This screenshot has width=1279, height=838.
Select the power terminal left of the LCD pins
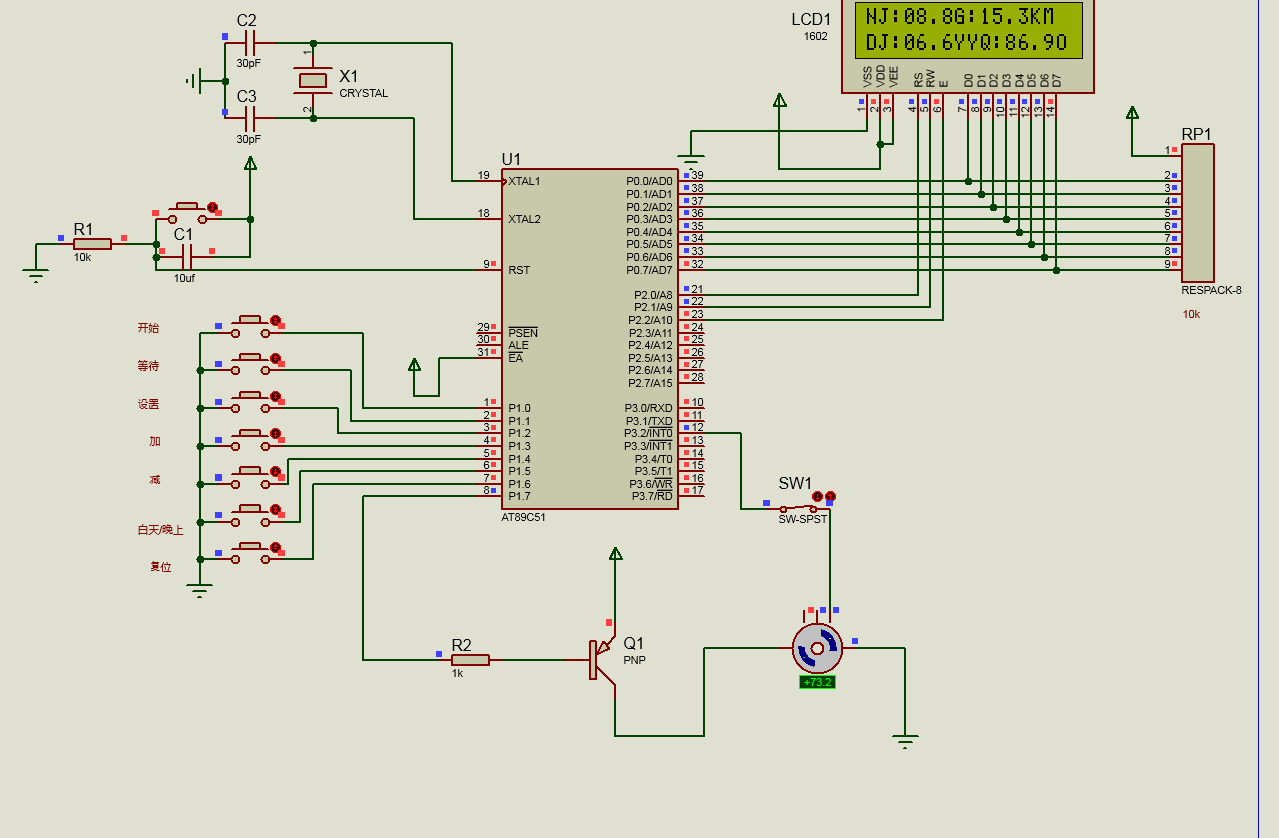[779, 99]
